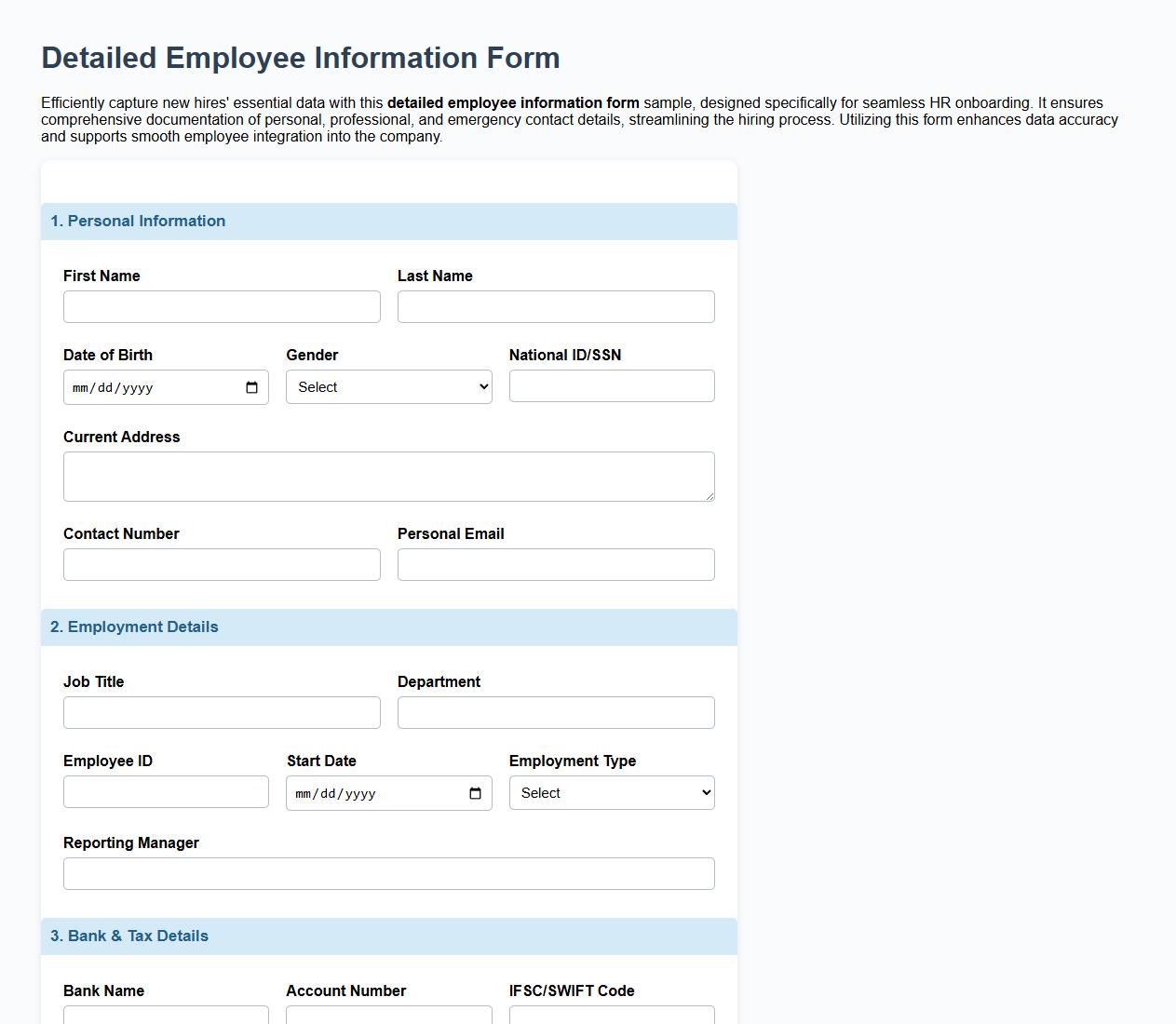This screenshot has width=1176, height=1024.
Task: Click the First Name input field
Action: [x=221, y=306]
